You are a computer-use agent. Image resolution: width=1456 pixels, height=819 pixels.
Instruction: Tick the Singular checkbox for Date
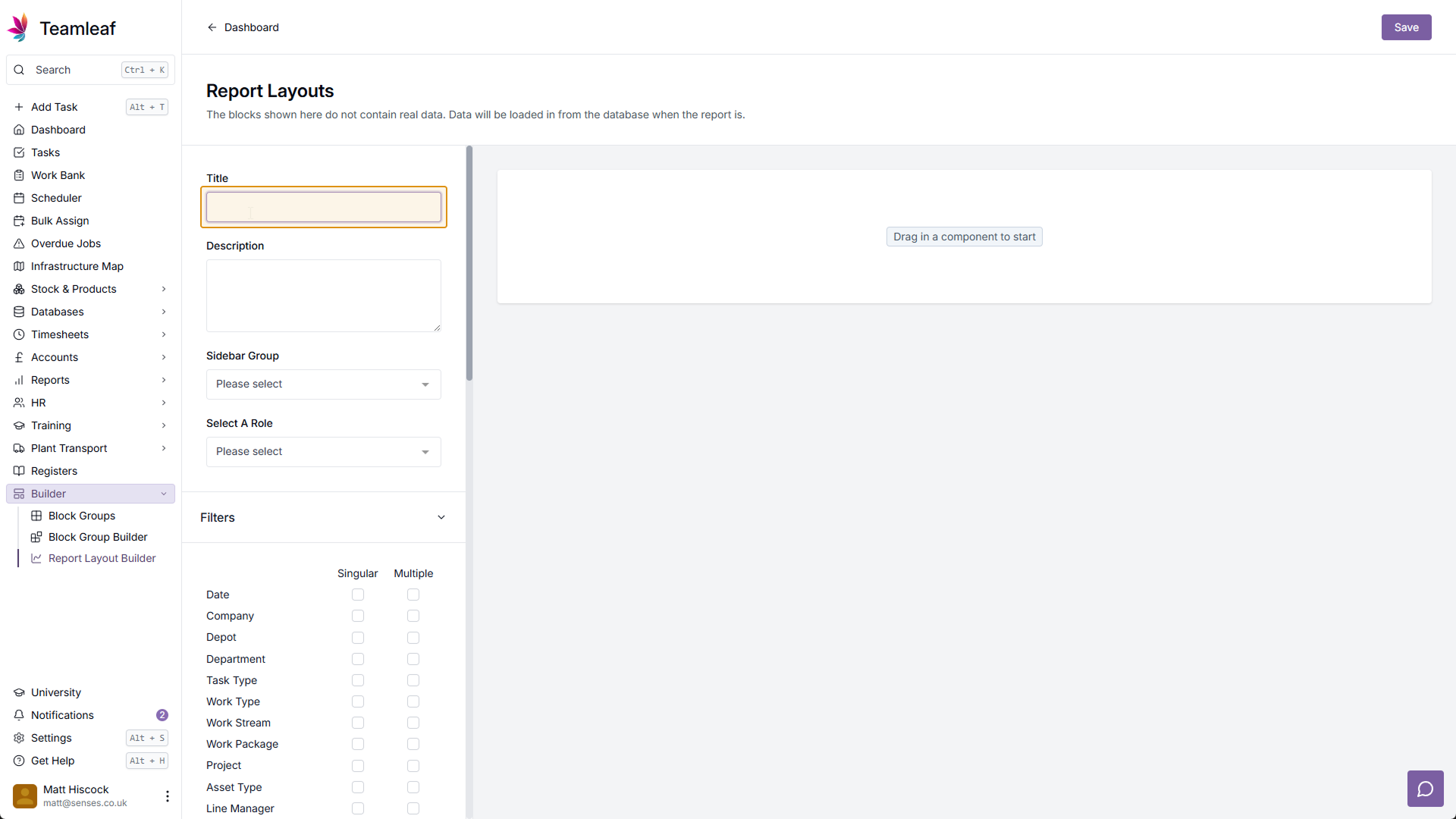pyautogui.click(x=358, y=595)
